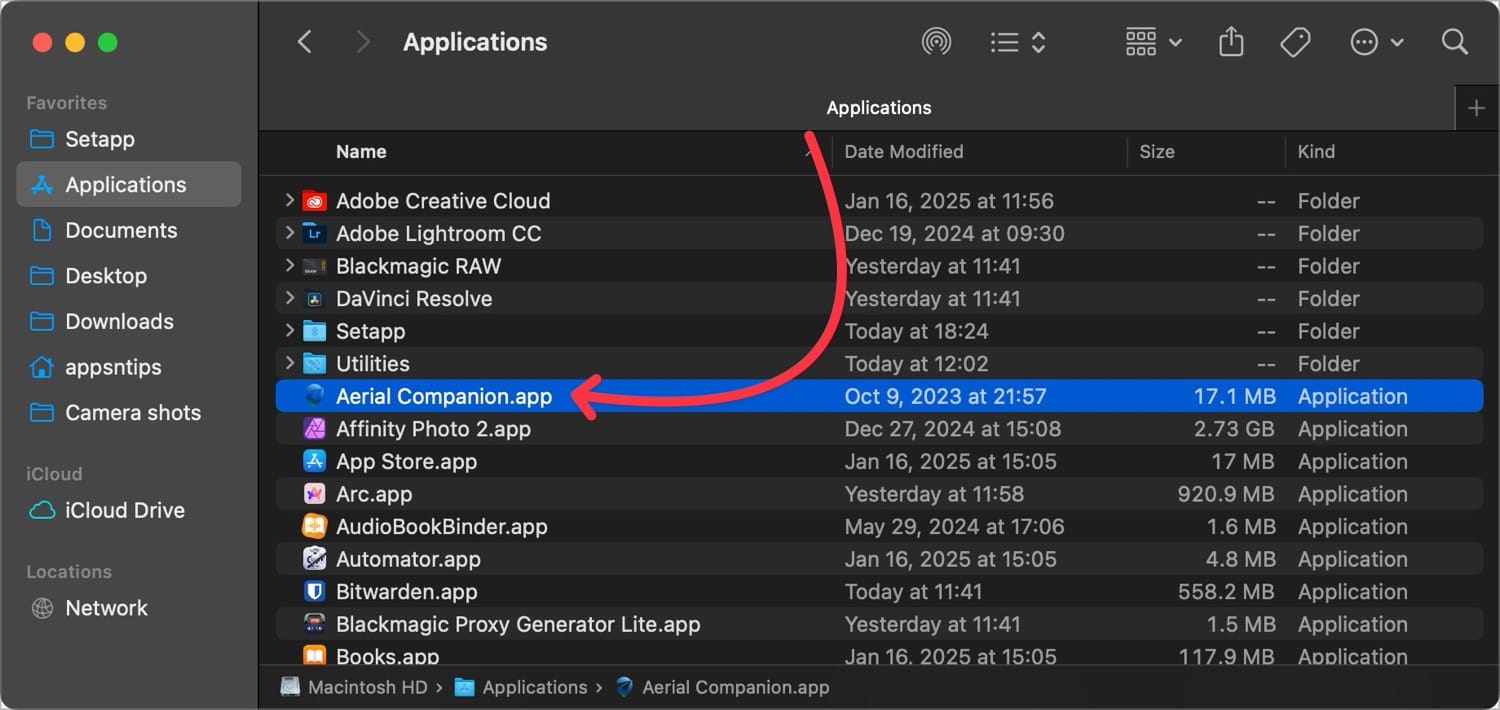Open appsntips home folder in sidebar
Screen dimensions: 1500x710
point(129,367)
